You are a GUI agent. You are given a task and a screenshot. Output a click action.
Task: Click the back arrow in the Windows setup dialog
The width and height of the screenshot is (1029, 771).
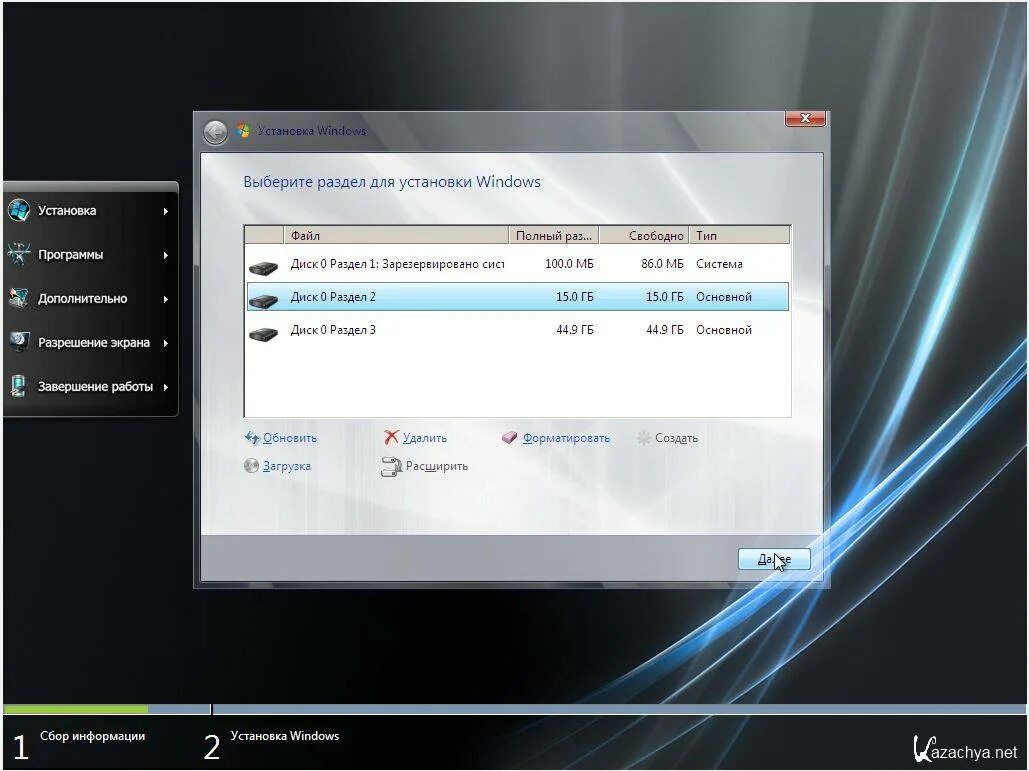tap(215, 132)
